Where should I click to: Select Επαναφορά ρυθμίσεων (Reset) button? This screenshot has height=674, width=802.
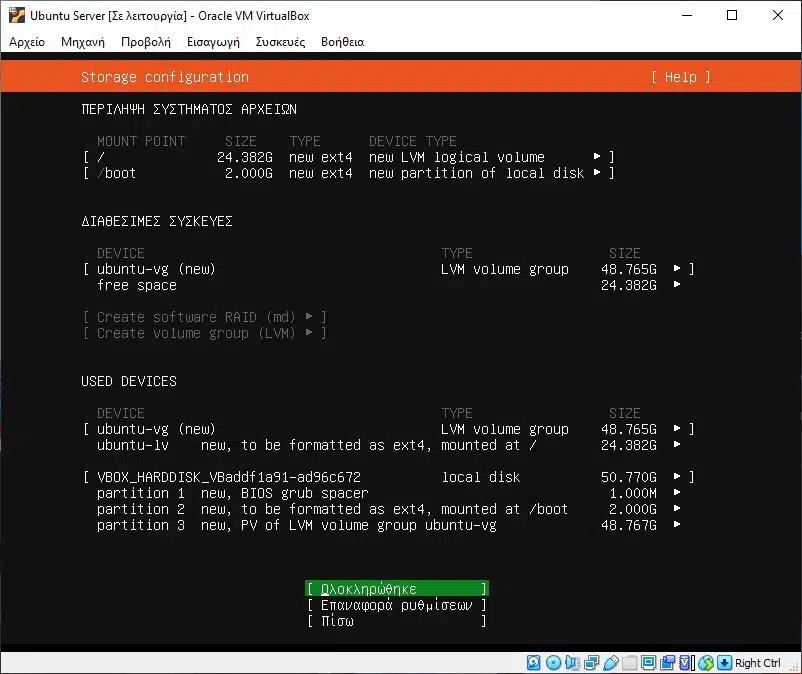396,605
